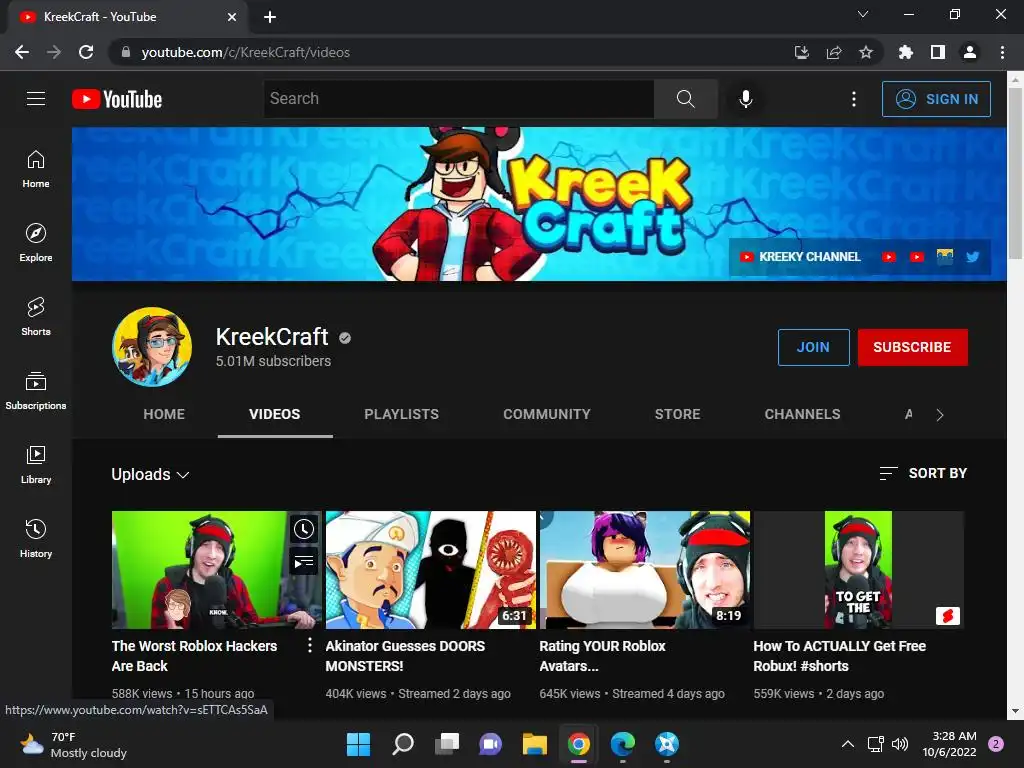Open Explore in sidebar
The height and width of the screenshot is (768, 1024).
click(x=36, y=243)
